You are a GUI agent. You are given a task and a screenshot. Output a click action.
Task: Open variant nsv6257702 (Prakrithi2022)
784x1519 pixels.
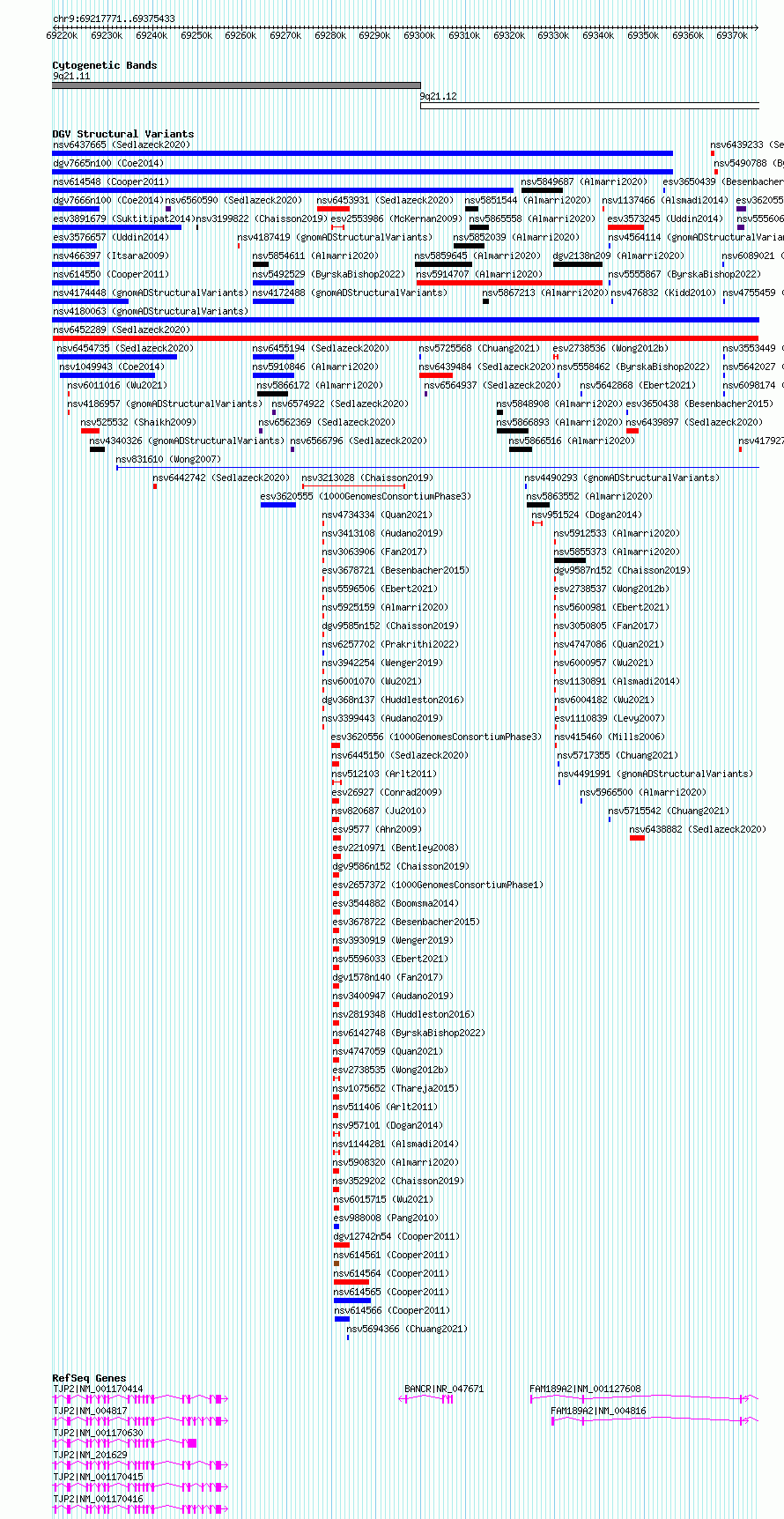(x=390, y=644)
